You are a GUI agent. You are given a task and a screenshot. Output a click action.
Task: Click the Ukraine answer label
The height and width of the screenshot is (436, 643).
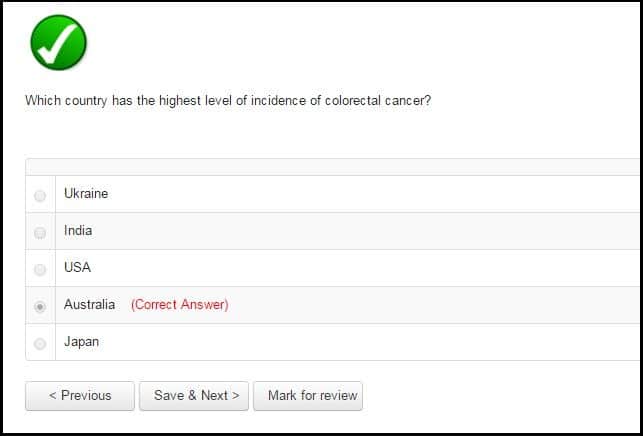86,194
